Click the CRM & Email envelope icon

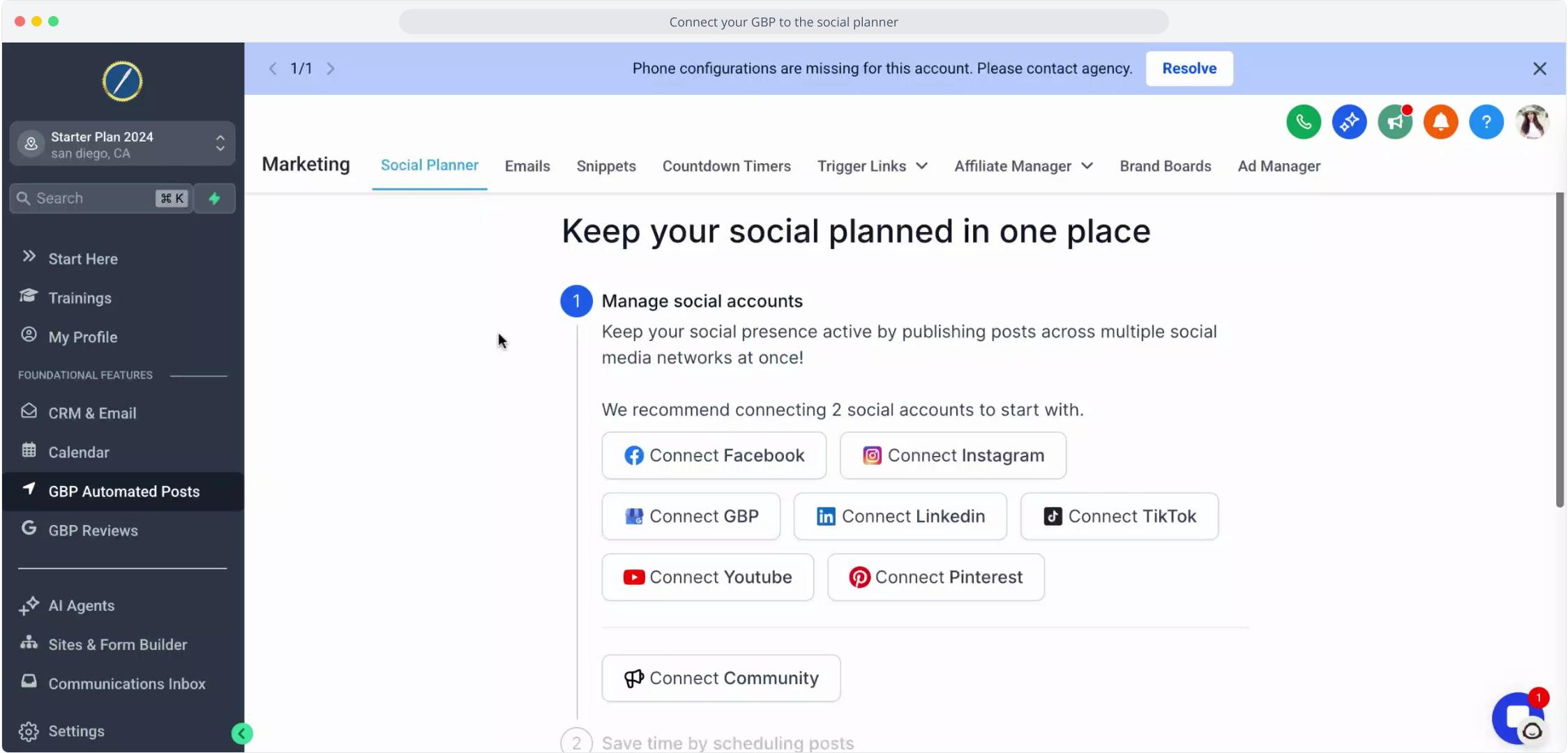29,411
